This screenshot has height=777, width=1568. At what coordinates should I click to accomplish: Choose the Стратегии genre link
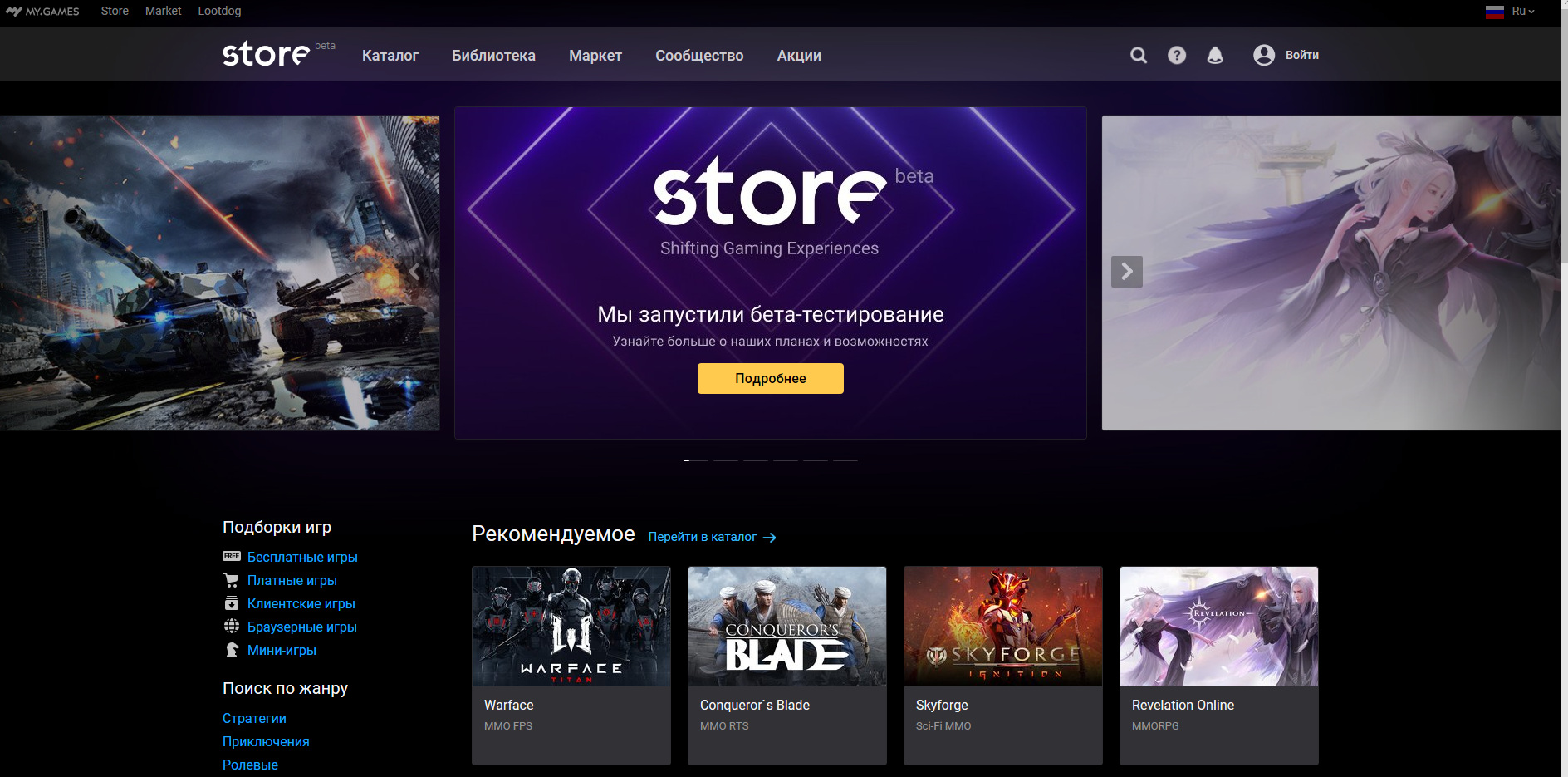pyautogui.click(x=254, y=718)
